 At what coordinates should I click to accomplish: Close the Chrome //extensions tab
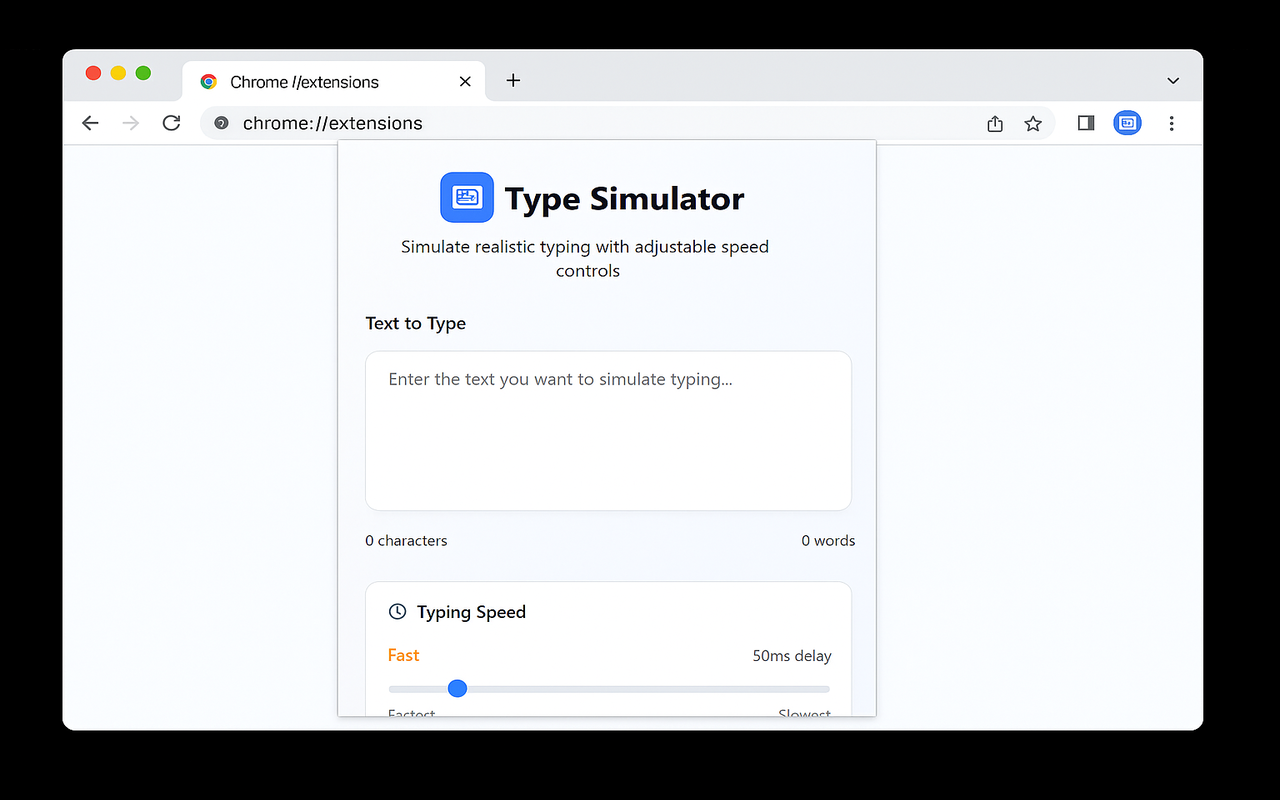[464, 81]
